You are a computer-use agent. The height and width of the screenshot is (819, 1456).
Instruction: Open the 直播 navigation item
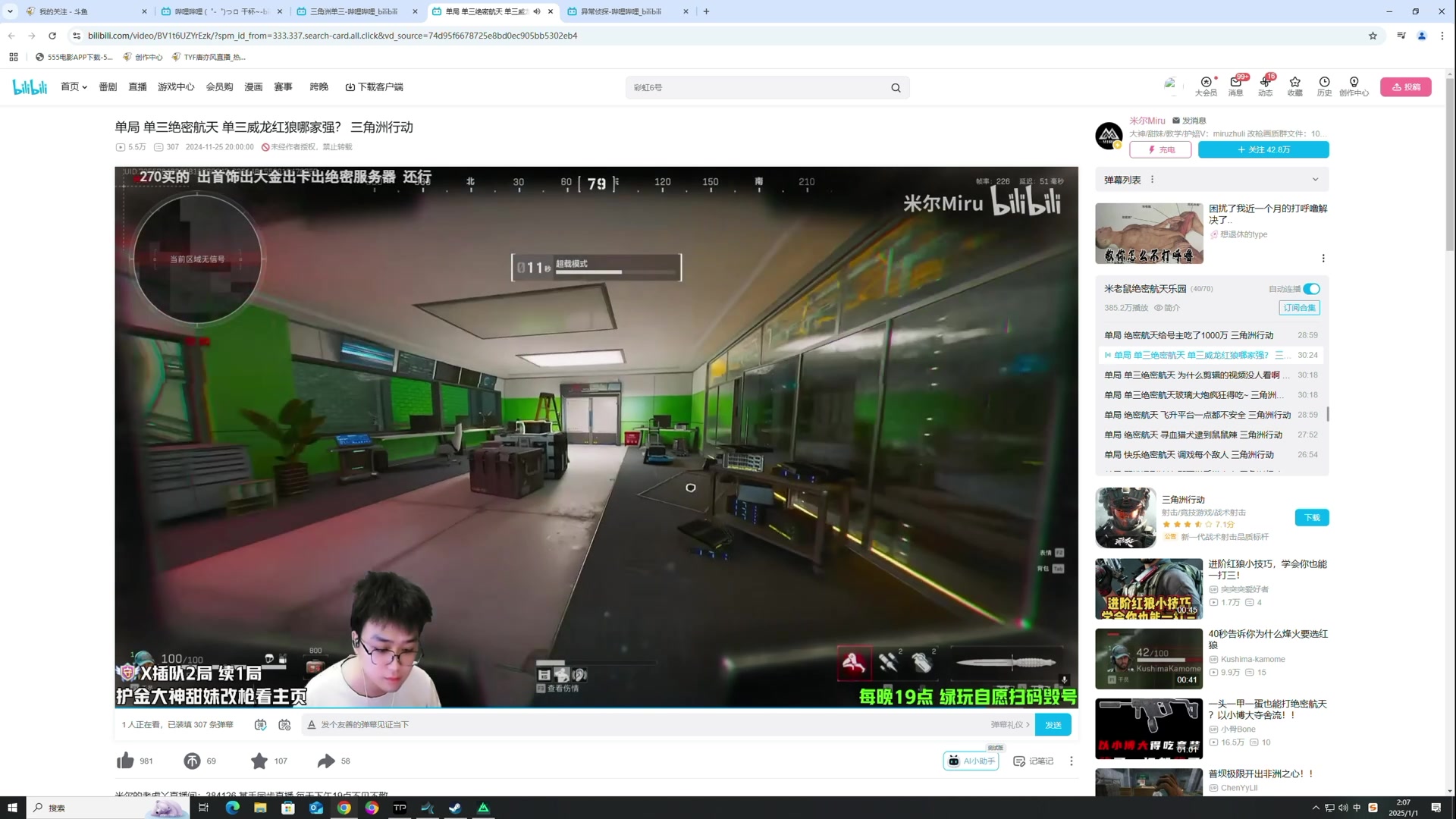tap(137, 87)
